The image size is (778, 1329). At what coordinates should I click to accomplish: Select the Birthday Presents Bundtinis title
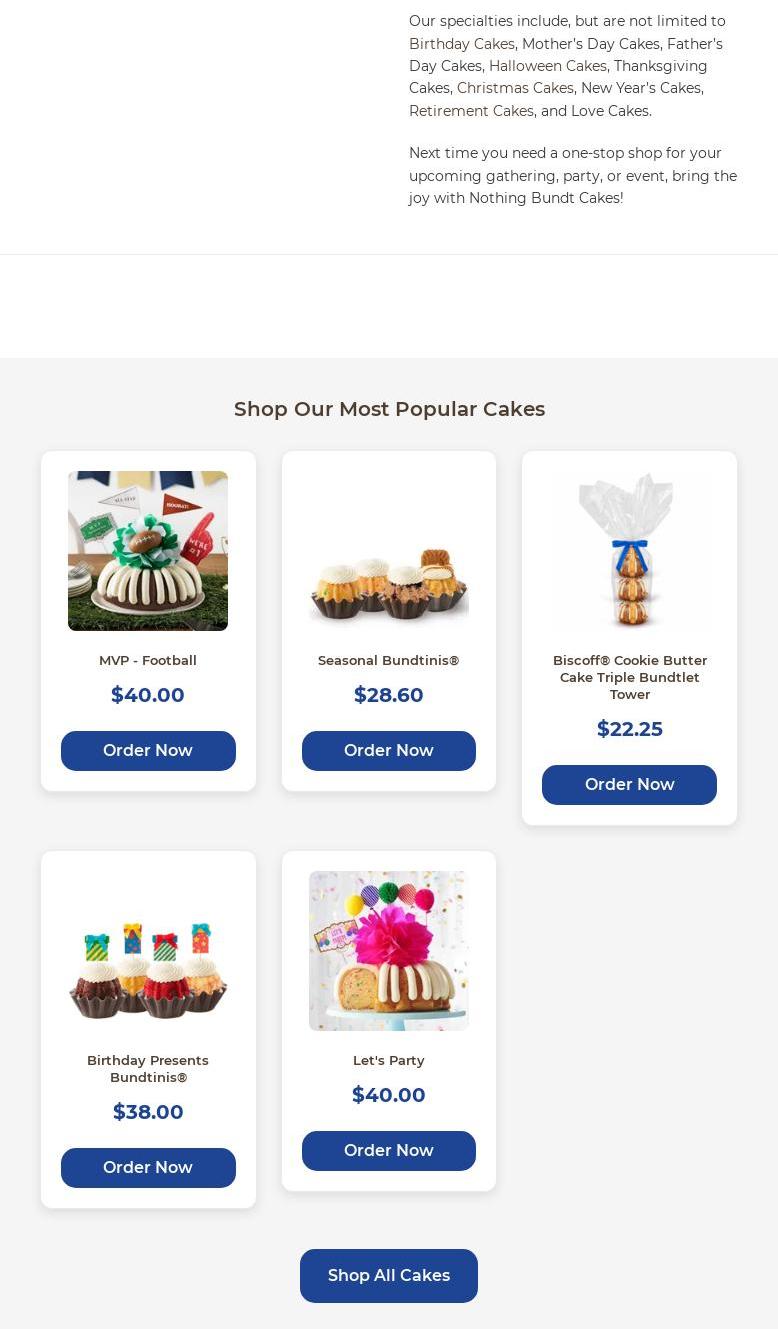tap(148, 1069)
